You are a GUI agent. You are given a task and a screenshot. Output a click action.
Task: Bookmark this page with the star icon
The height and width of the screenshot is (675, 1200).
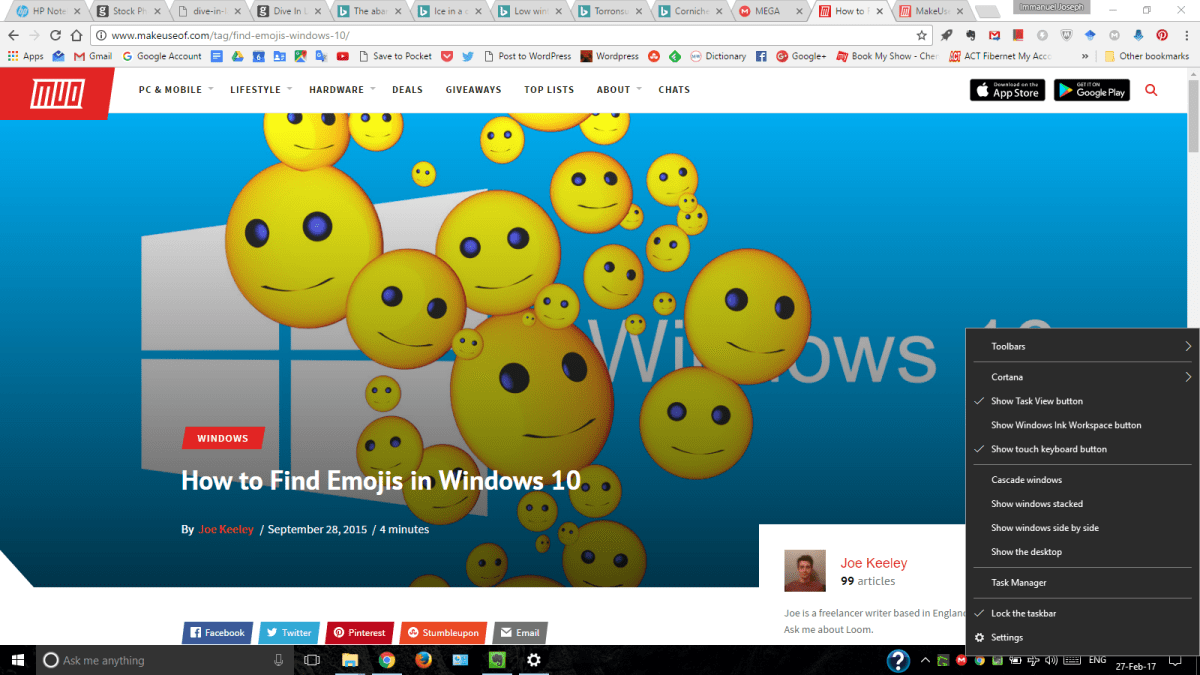pyautogui.click(x=922, y=33)
